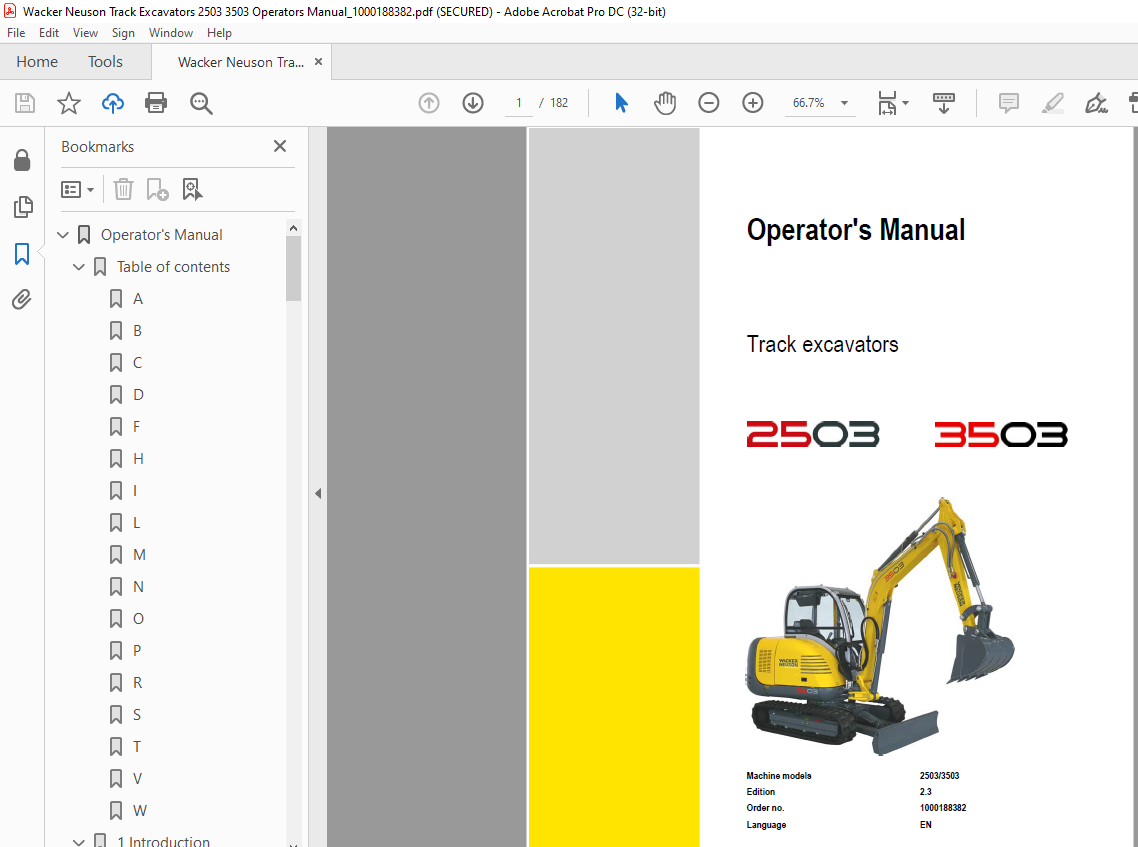Jump to bookmark A

pos(138,299)
